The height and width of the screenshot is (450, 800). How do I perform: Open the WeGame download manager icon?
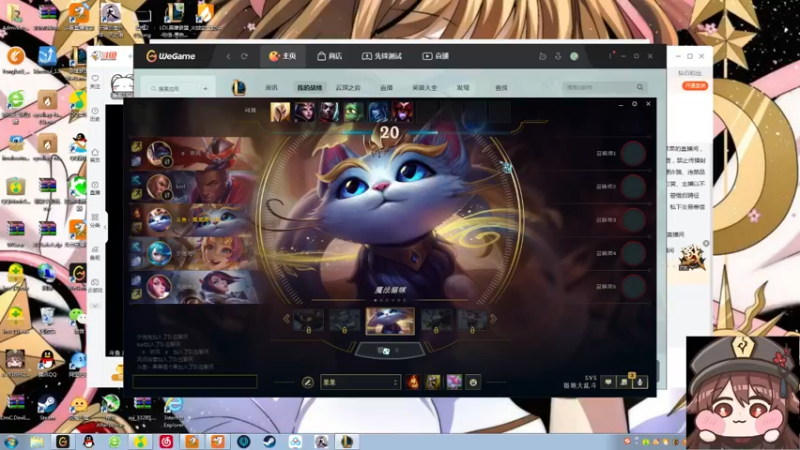point(558,56)
